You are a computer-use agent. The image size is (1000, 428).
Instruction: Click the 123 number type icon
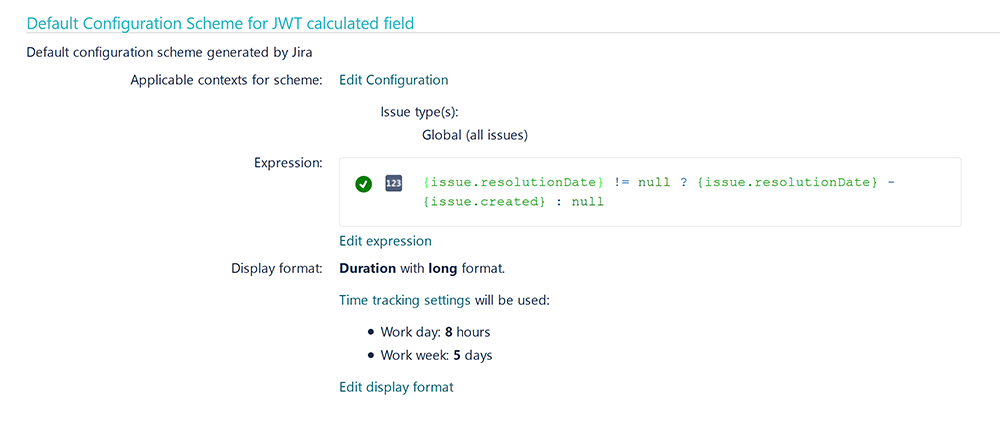pyautogui.click(x=393, y=184)
